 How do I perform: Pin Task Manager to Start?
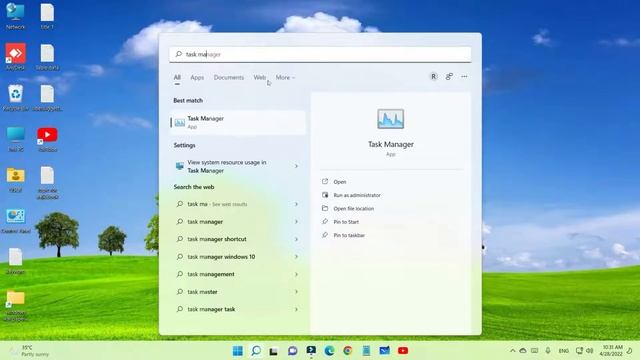(x=346, y=222)
